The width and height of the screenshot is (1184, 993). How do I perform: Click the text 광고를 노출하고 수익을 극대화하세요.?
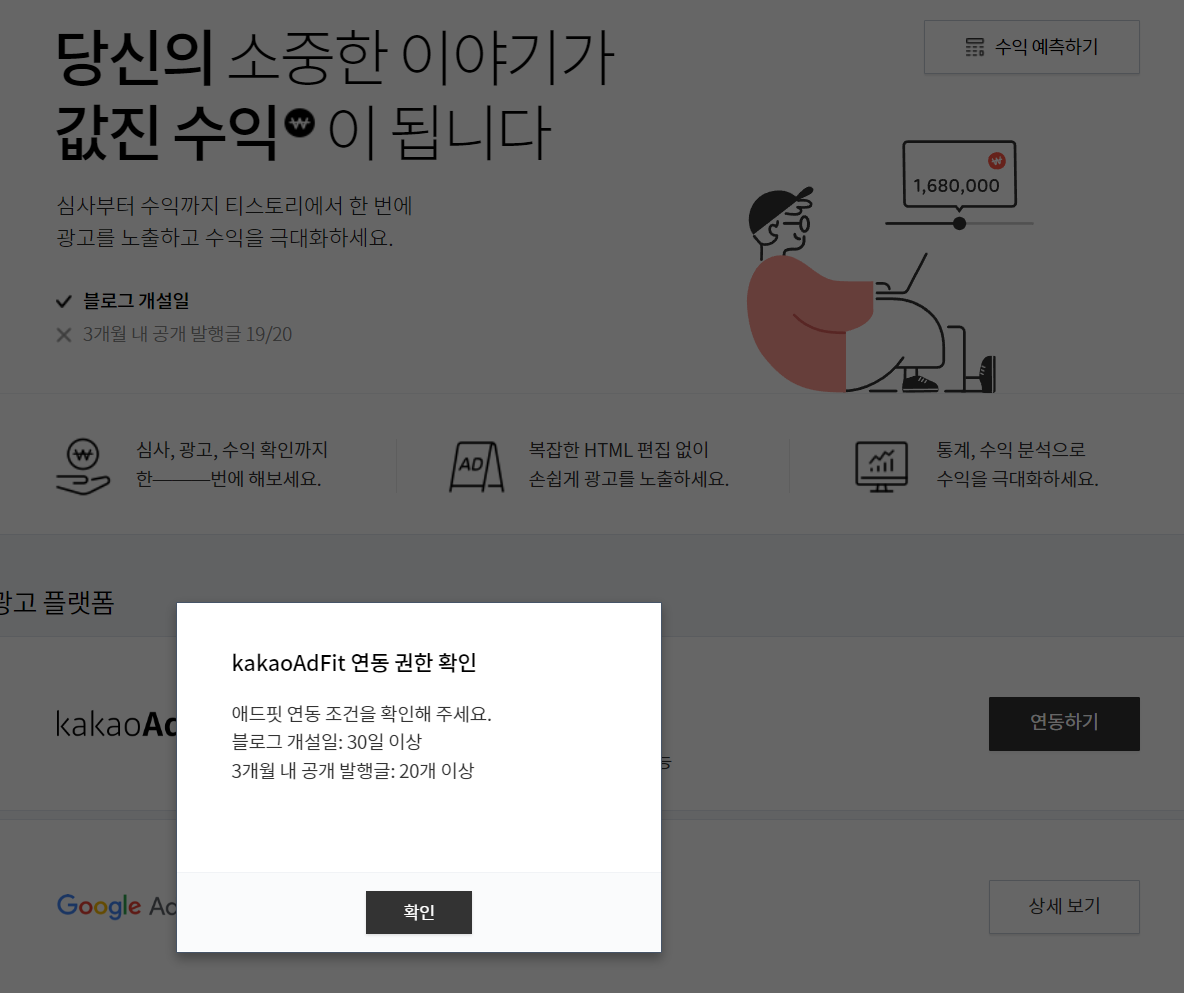point(225,238)
